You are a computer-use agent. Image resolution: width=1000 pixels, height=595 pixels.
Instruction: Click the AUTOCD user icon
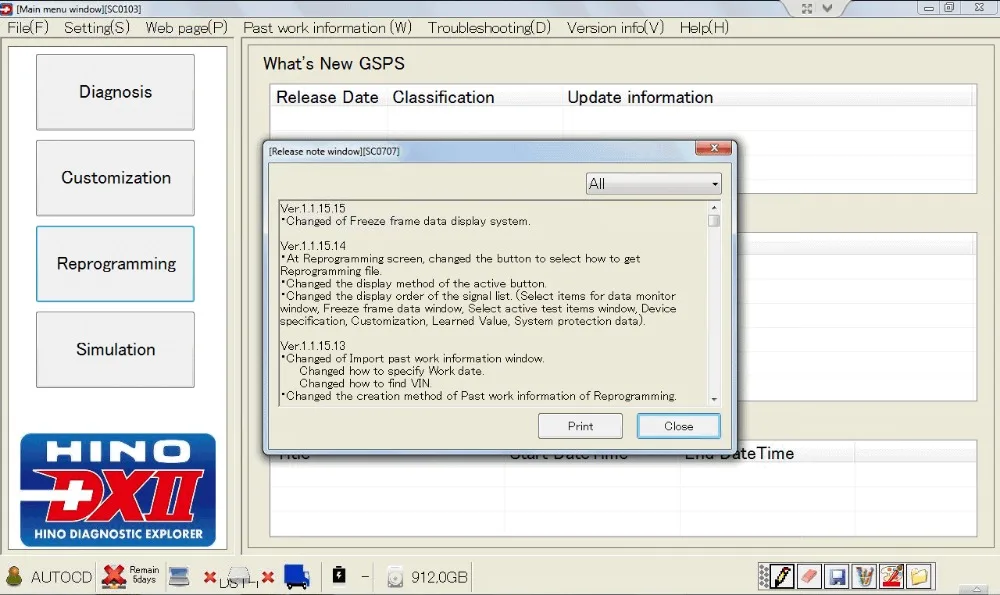tap(14, 577)
